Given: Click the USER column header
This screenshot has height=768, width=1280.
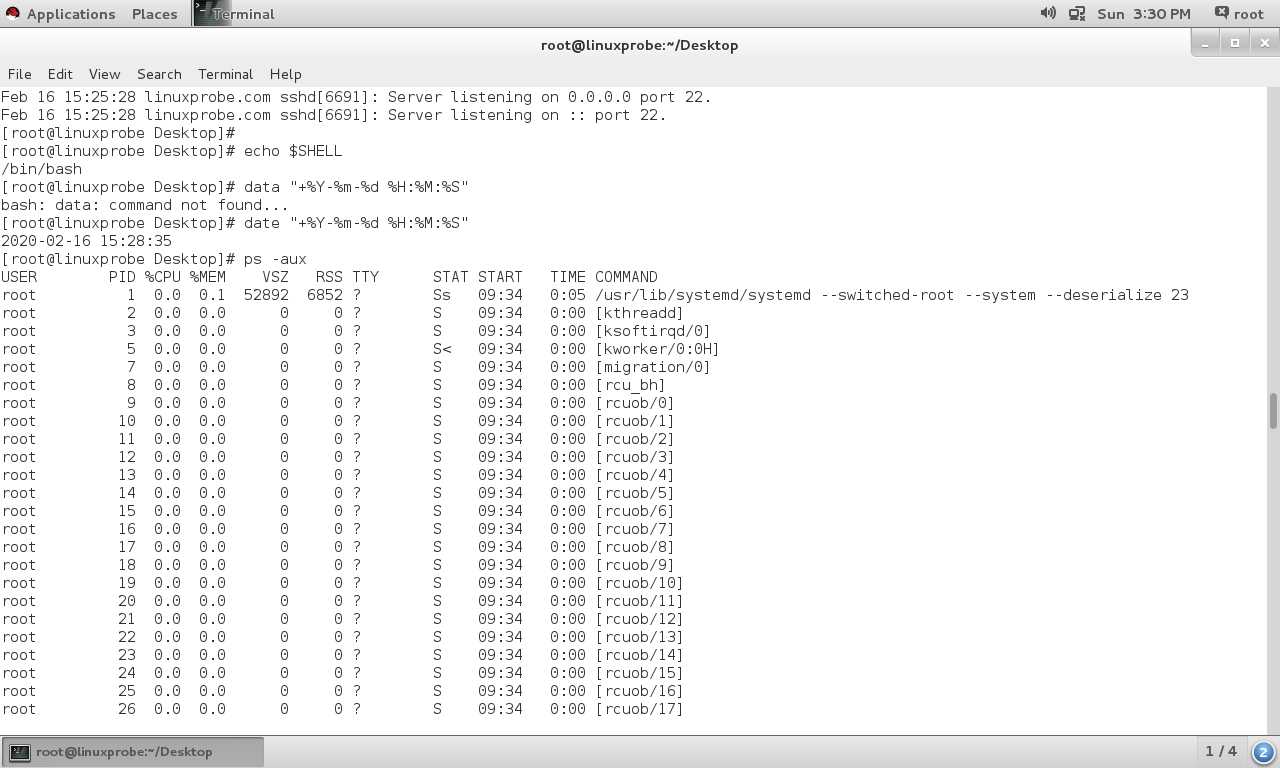Looking at the screenshot, I should click(19, 277).
